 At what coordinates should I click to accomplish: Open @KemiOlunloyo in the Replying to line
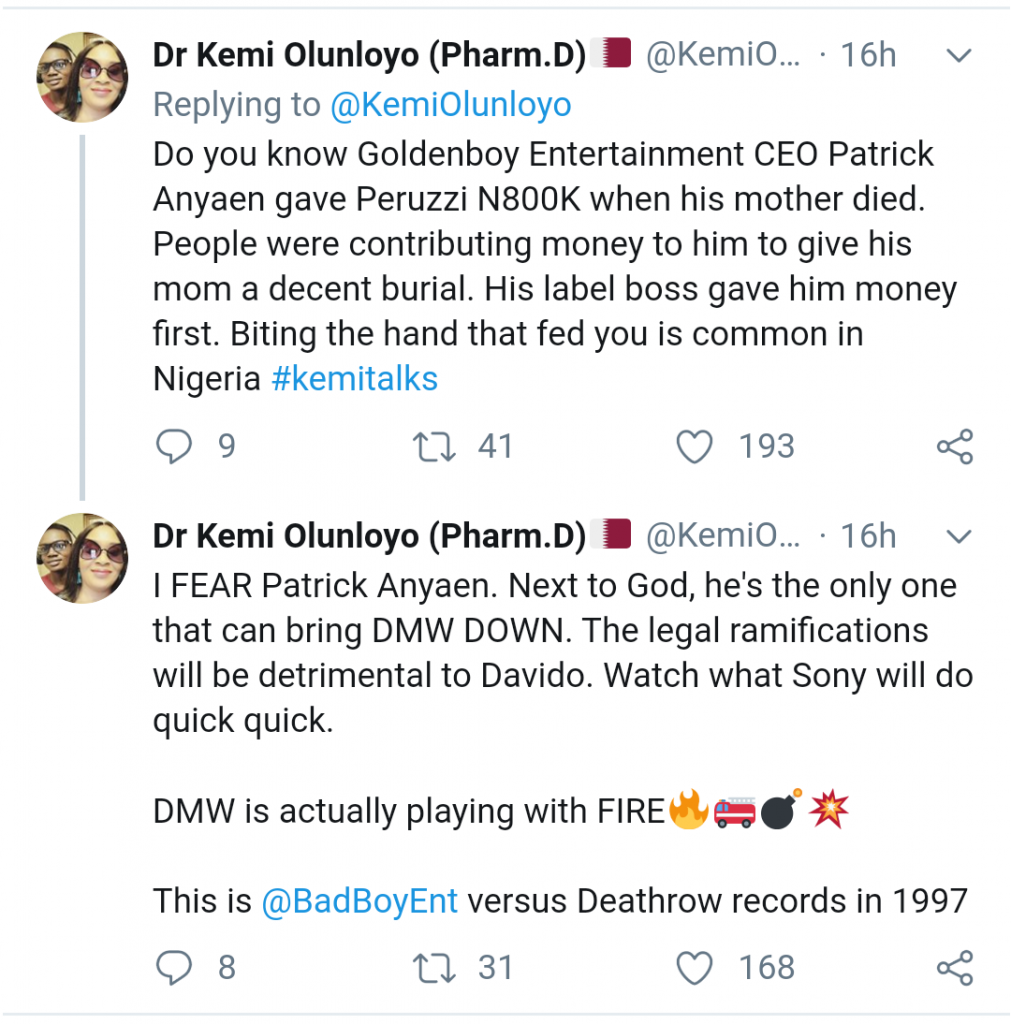tap(450, 105)
